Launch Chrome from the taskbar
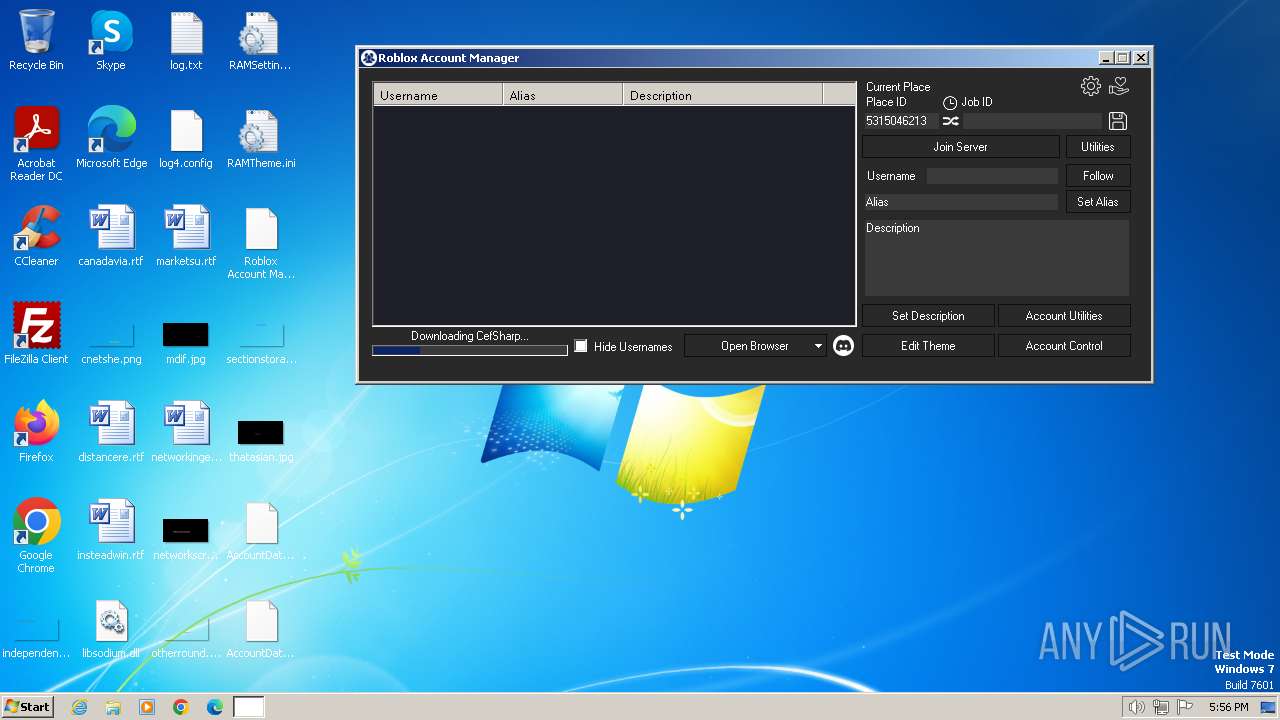 (181, 707)
